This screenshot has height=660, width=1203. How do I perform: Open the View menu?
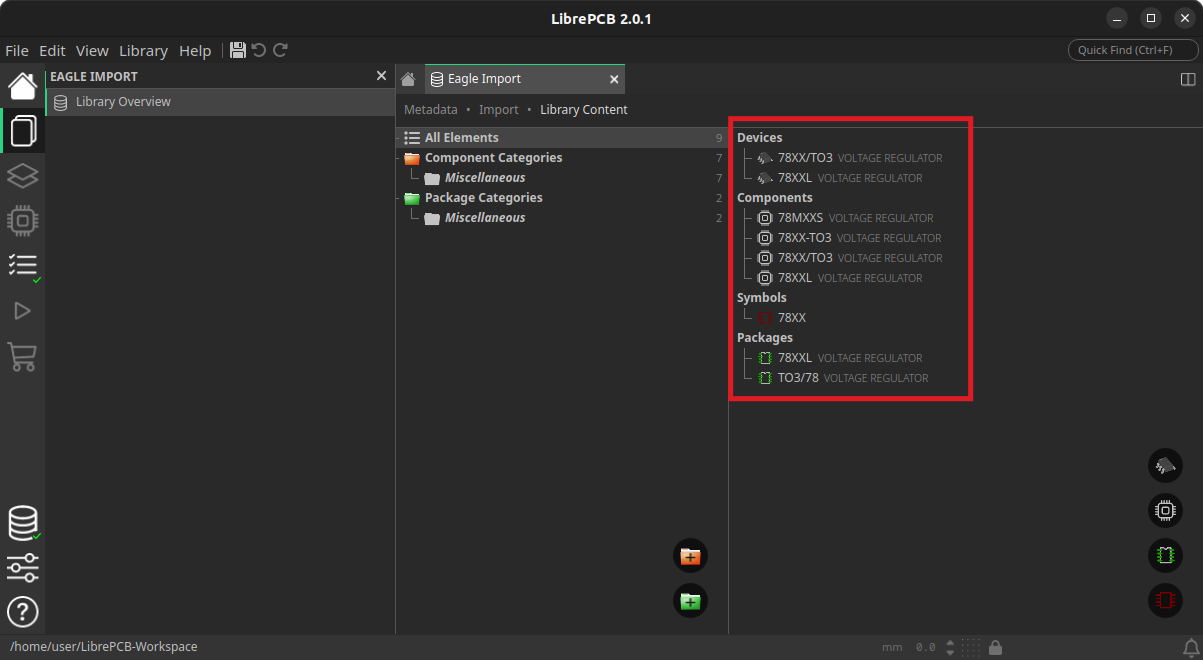coord(92,50)
